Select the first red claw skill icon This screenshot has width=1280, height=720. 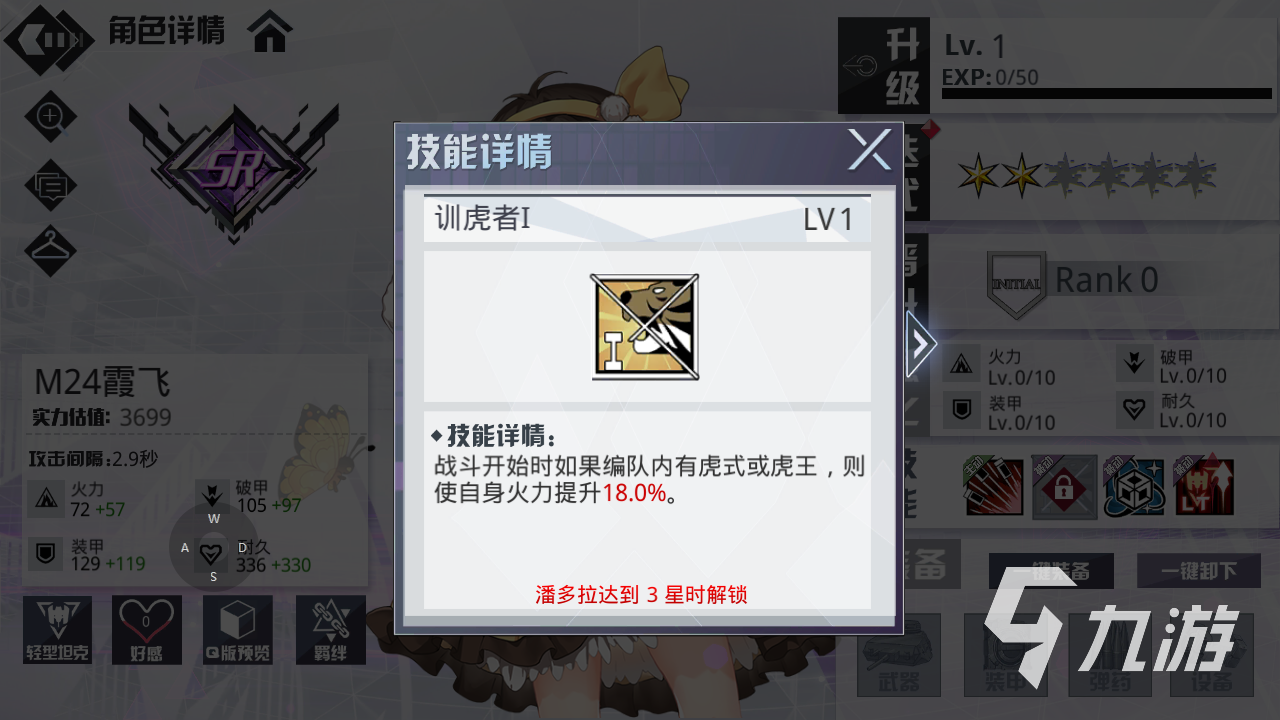[x=994, y=487]
